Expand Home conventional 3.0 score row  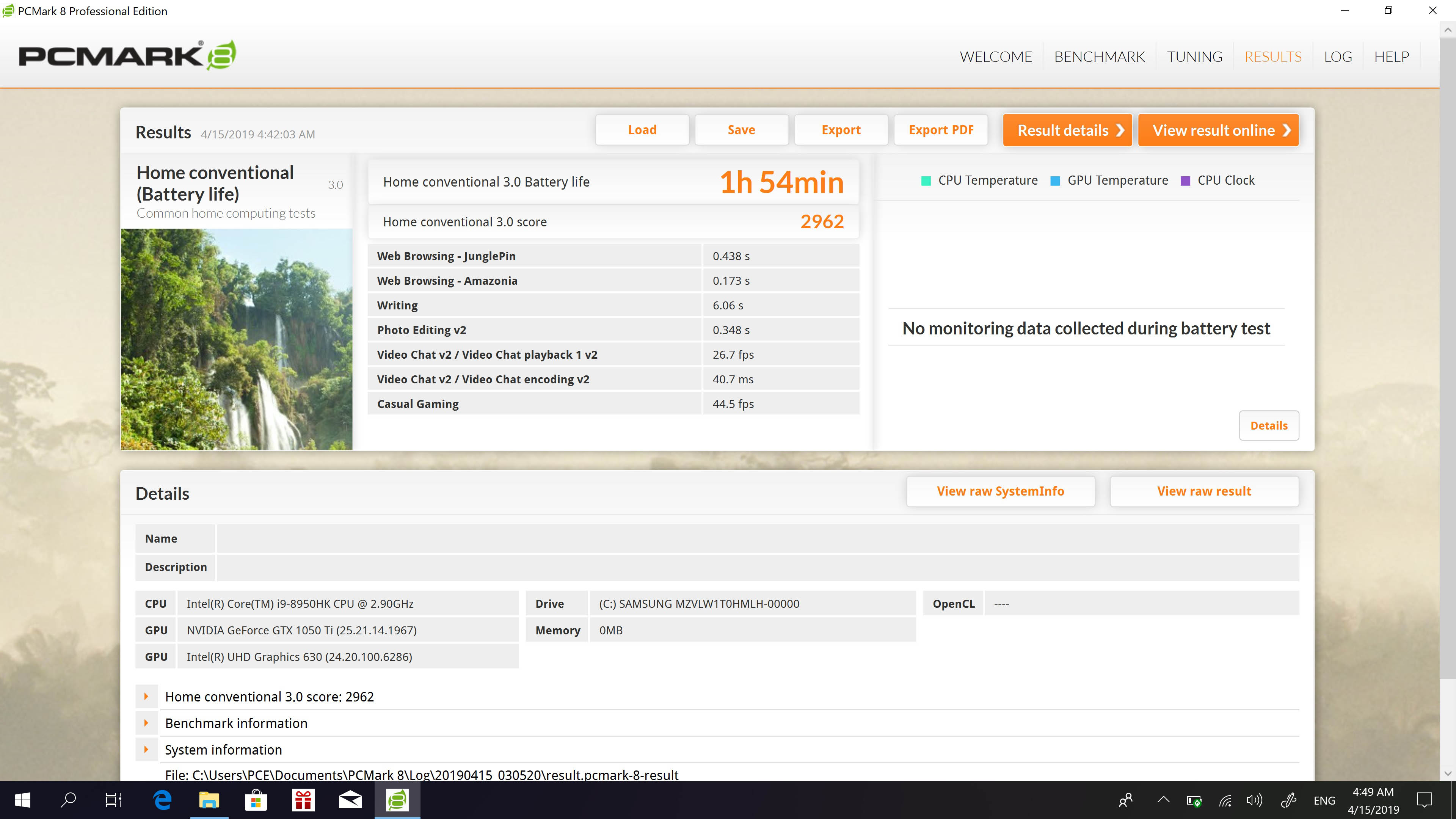pyautogui.click(x=146, y=697)
